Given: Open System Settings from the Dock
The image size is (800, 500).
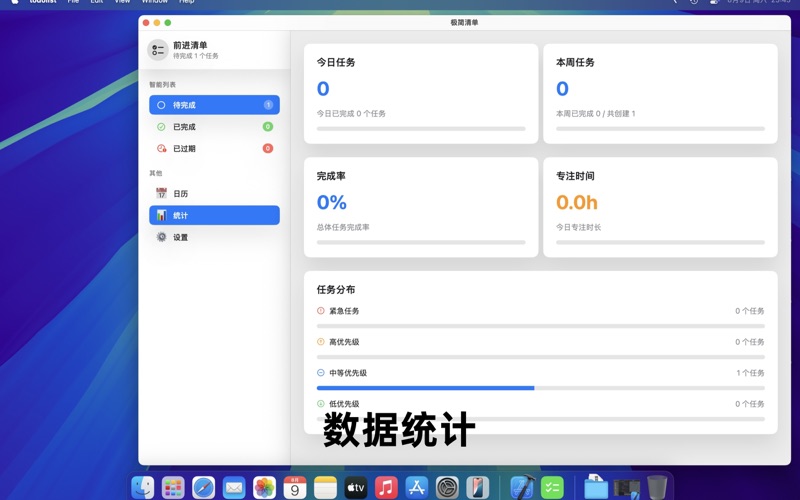Looking at the screenshot, I should tap(447, 488).
